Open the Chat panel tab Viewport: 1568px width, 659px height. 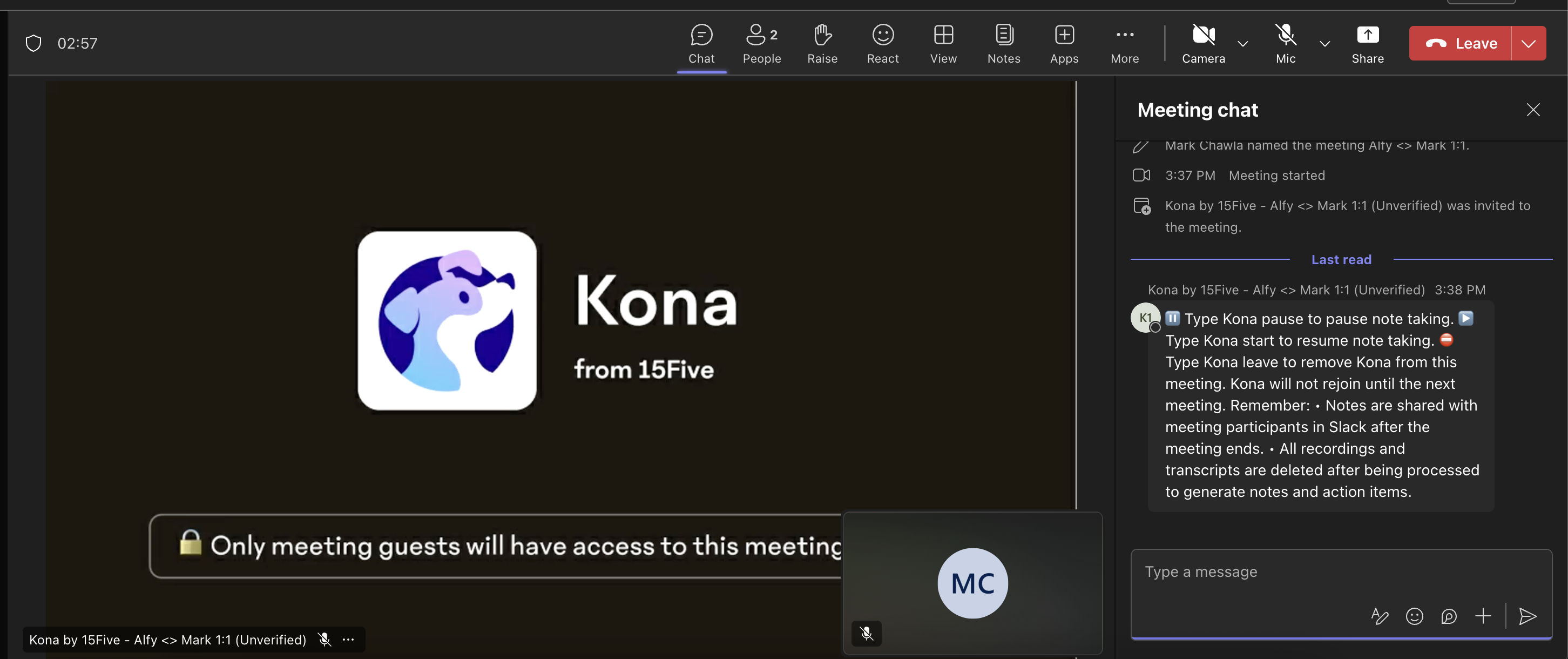click(x=701, y=44)
